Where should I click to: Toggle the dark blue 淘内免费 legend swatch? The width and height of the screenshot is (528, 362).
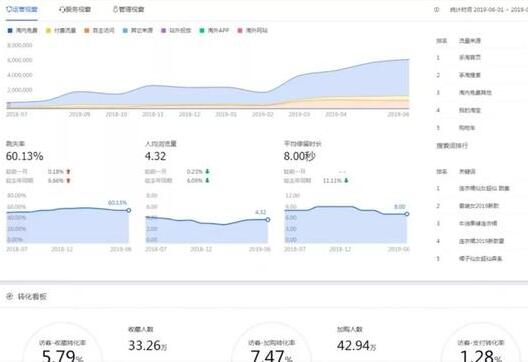[x=10, y=31]
